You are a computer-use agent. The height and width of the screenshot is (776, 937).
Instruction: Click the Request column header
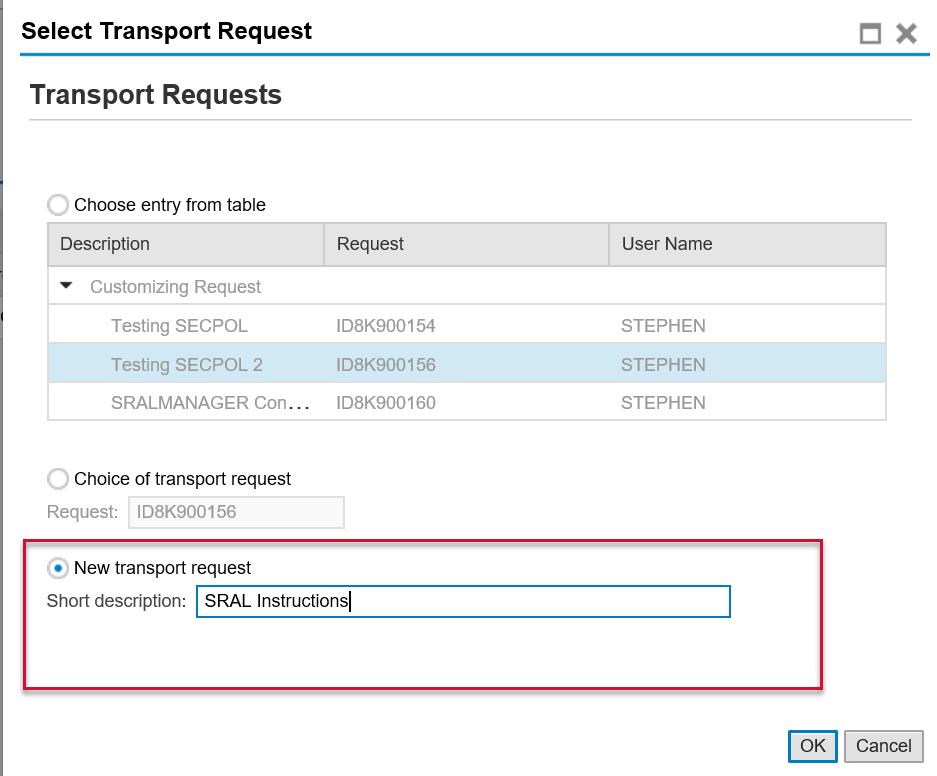coord(466,244)
